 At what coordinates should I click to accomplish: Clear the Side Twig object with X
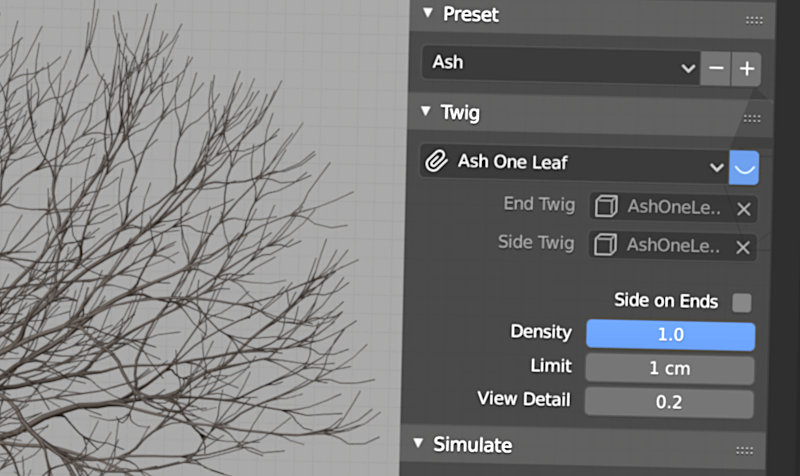743,247
